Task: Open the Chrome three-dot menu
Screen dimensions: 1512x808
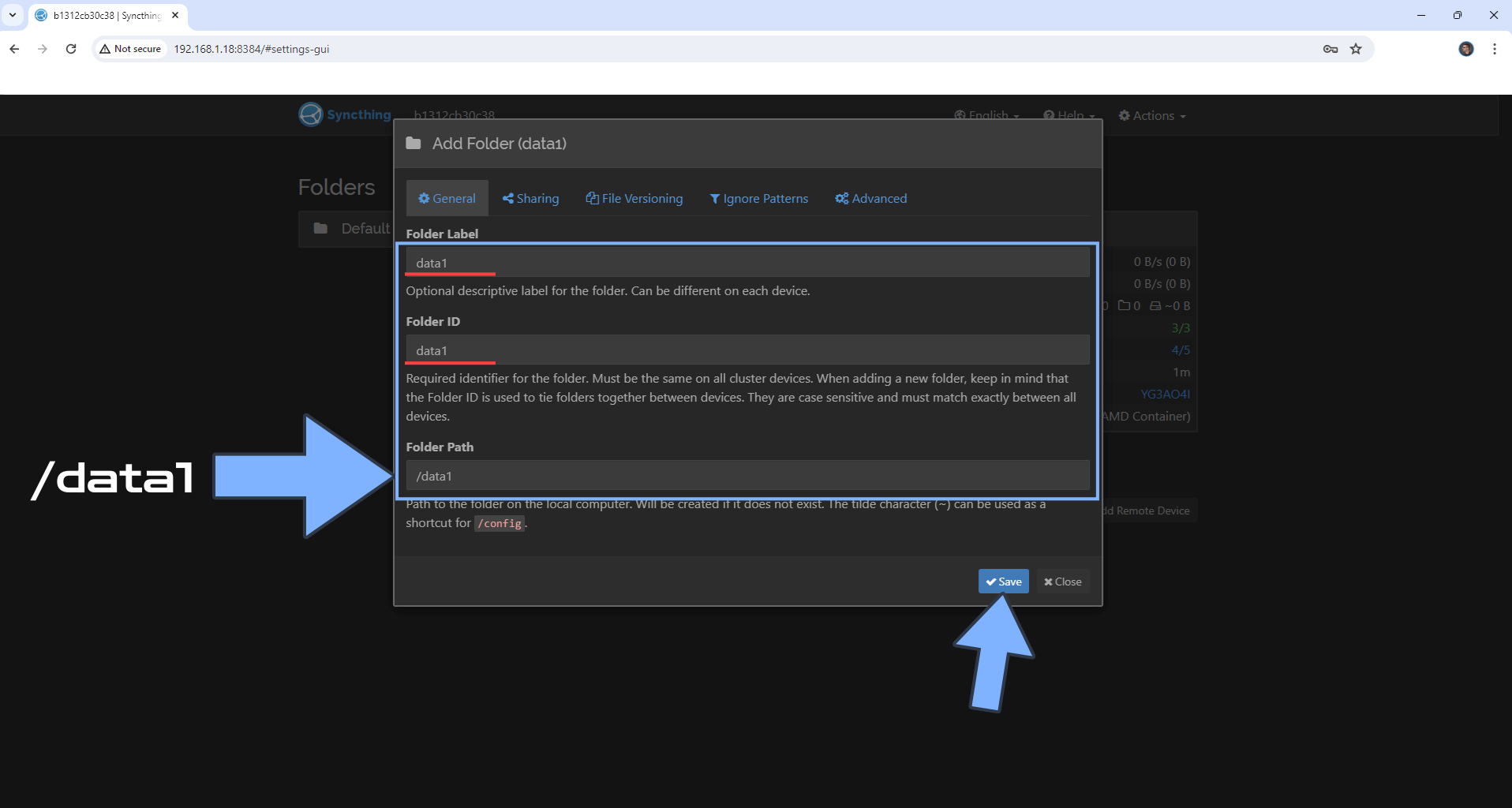Action: point(1495,49)
